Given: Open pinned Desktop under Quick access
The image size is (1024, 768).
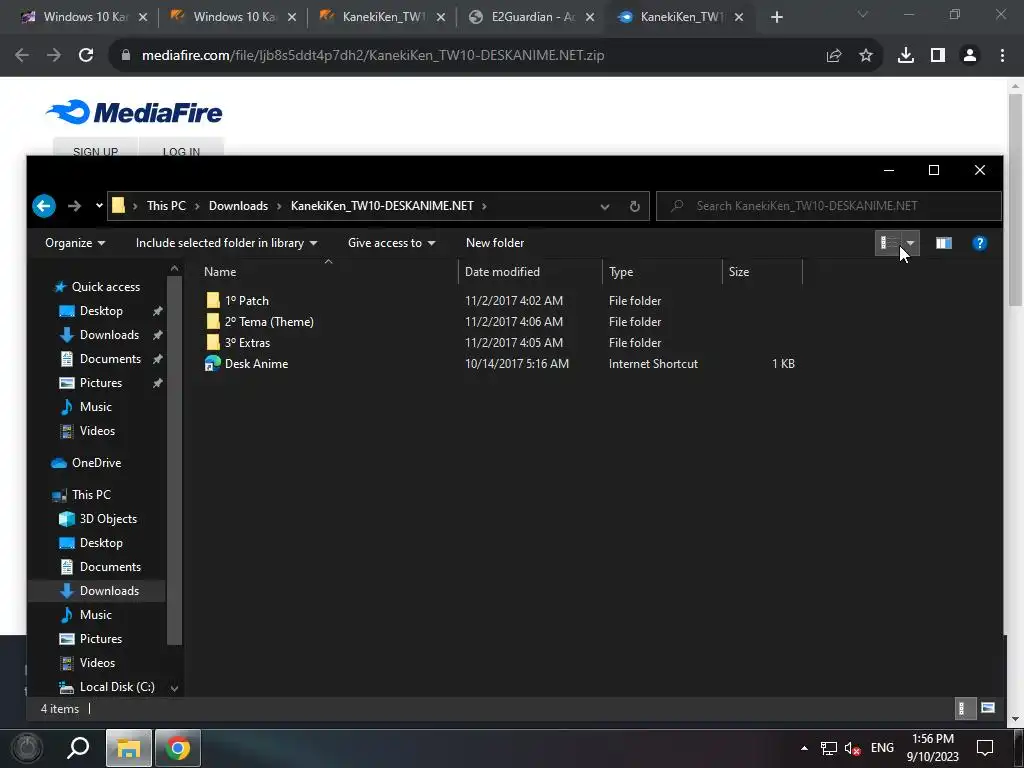Looking at the screenshot, I should click(101, 311).
